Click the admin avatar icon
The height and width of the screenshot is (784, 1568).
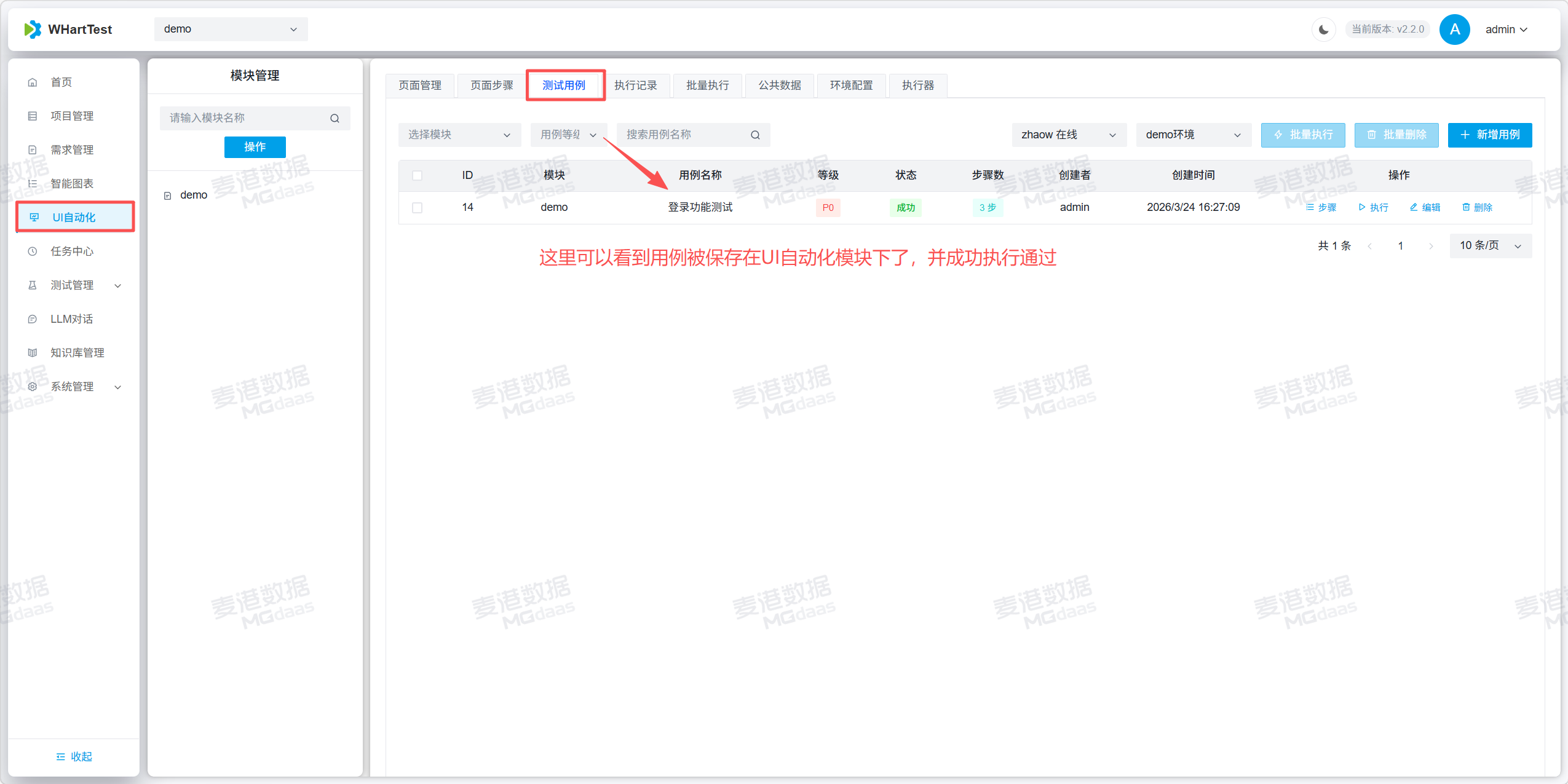pos(1454,30)
